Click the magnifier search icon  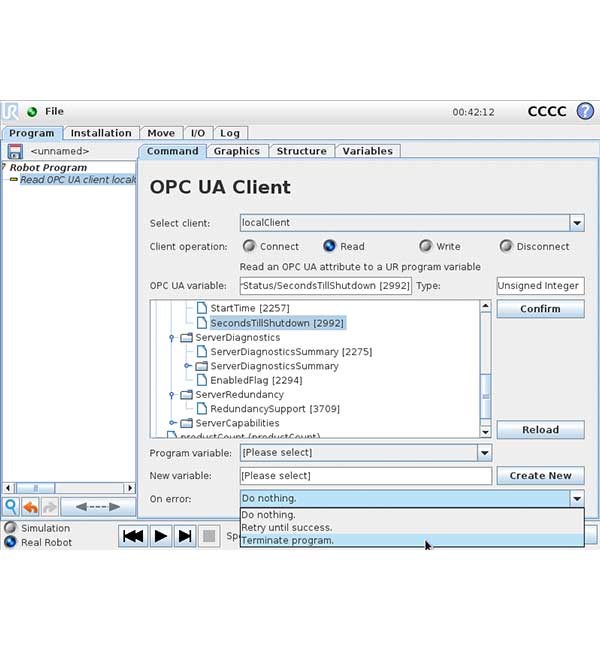11,507
